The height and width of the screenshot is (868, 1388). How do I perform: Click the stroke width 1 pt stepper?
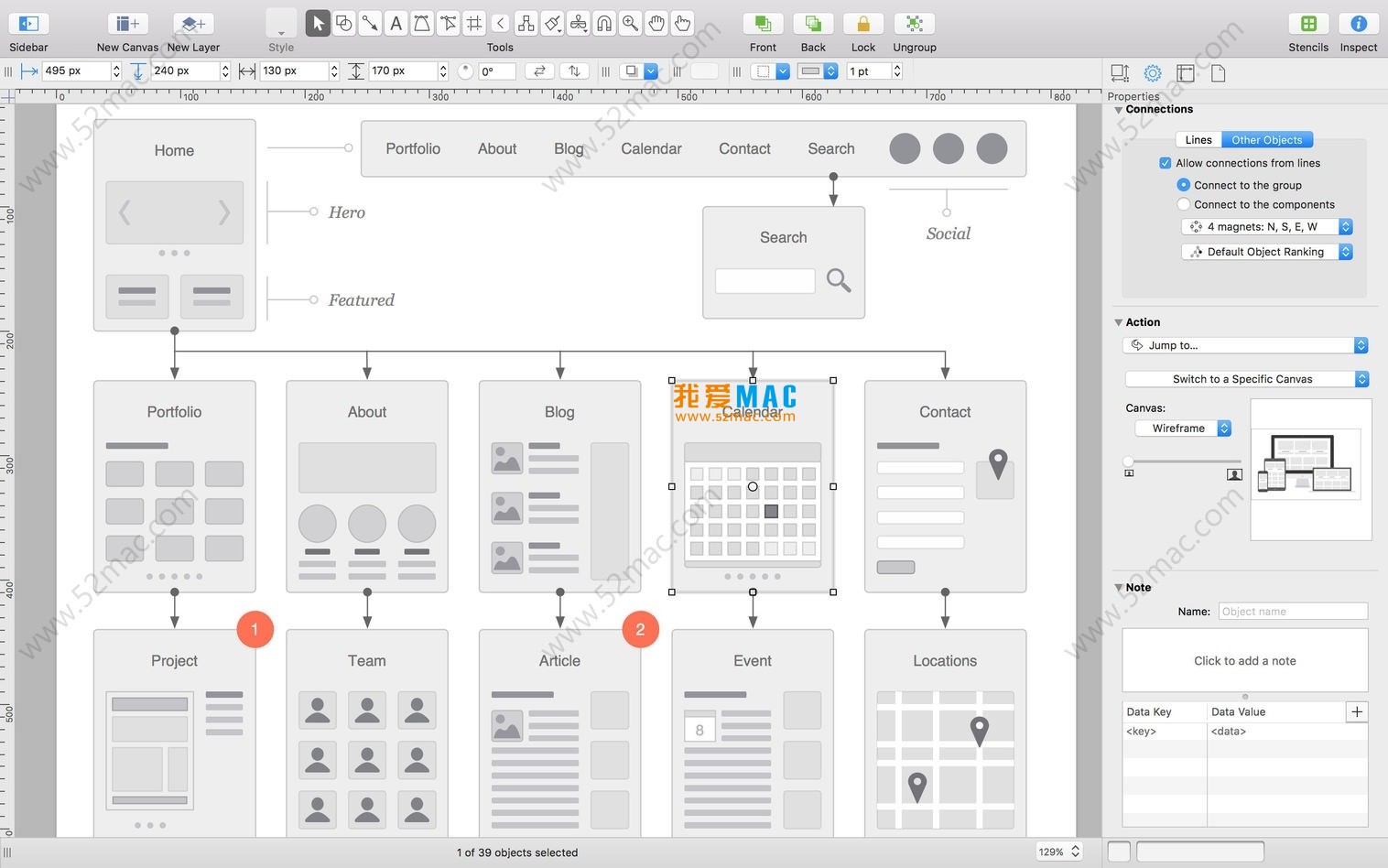coord(897,71)
